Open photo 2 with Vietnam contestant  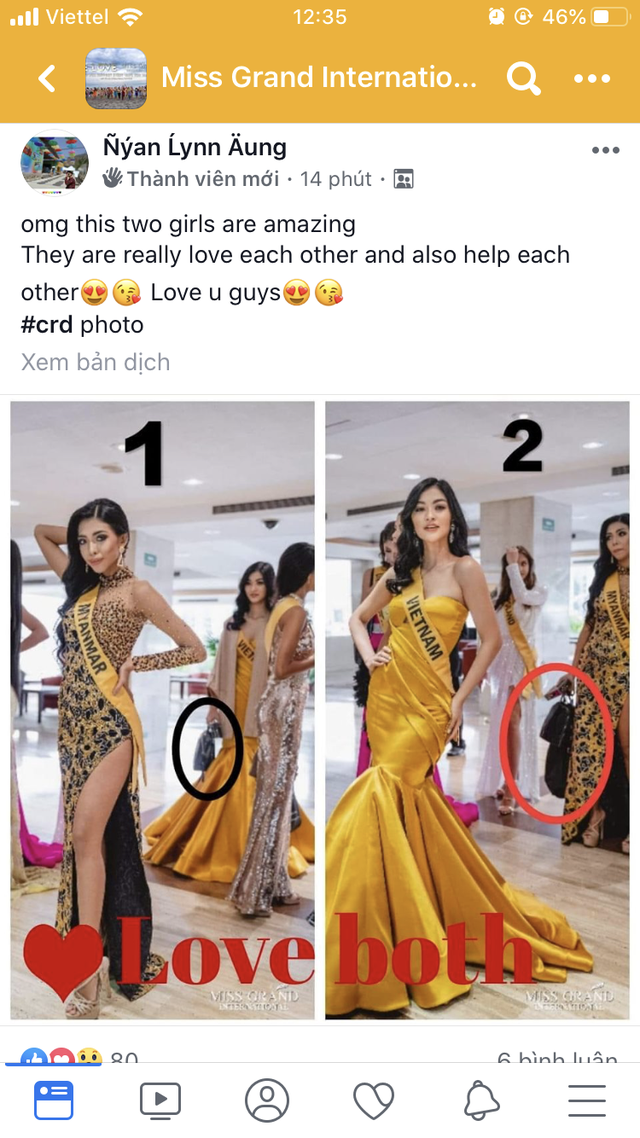click(x=477, y=710)
